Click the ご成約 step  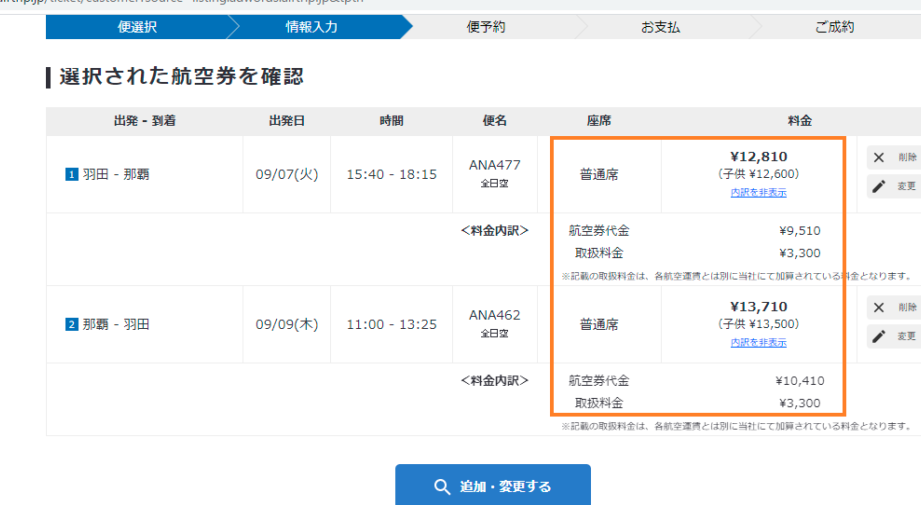[x=834, y=27]
